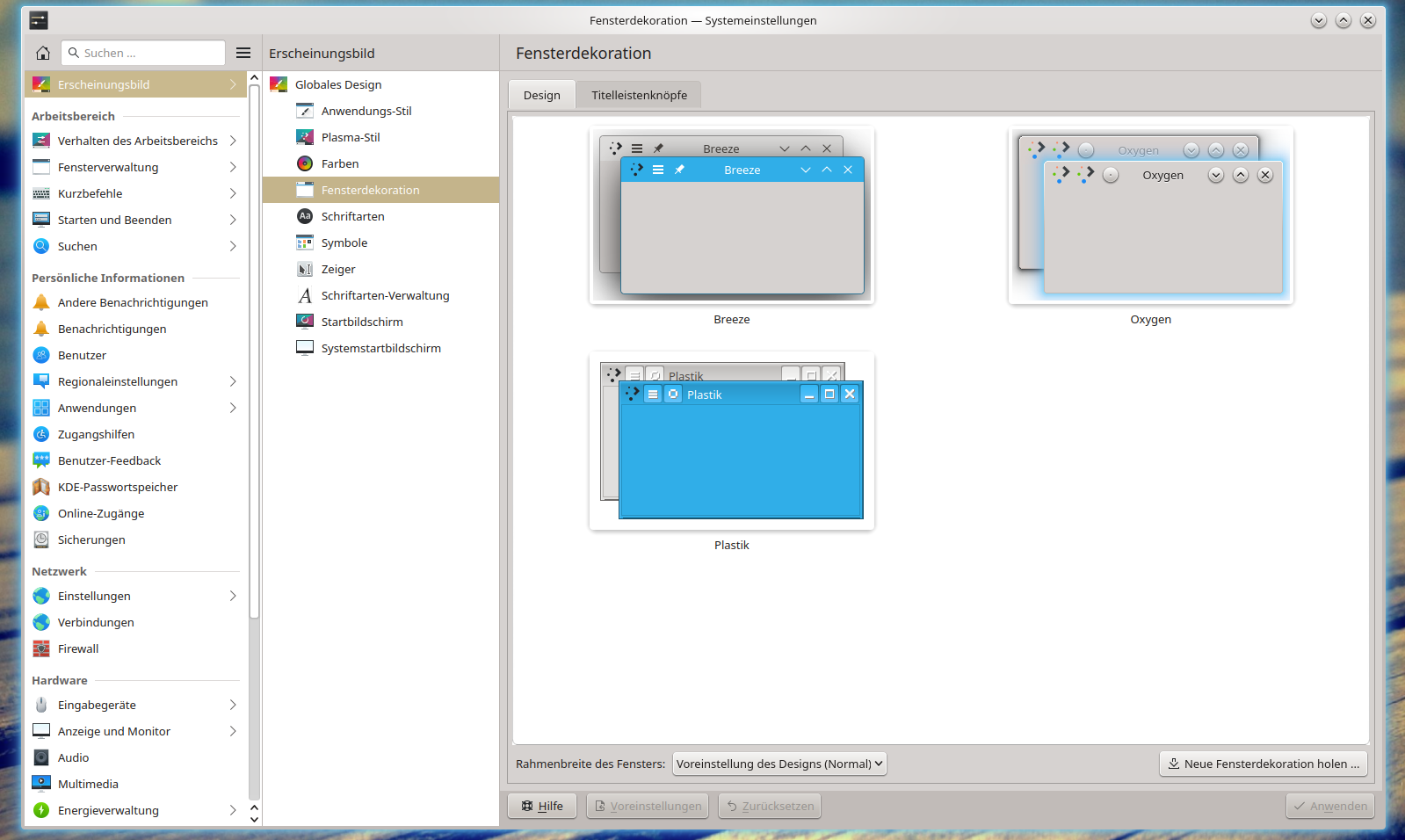1405x840 pixels.
Task: Click the sidebar scroll-down arrow
Action: pyautogui.click(x=254, y=819)
